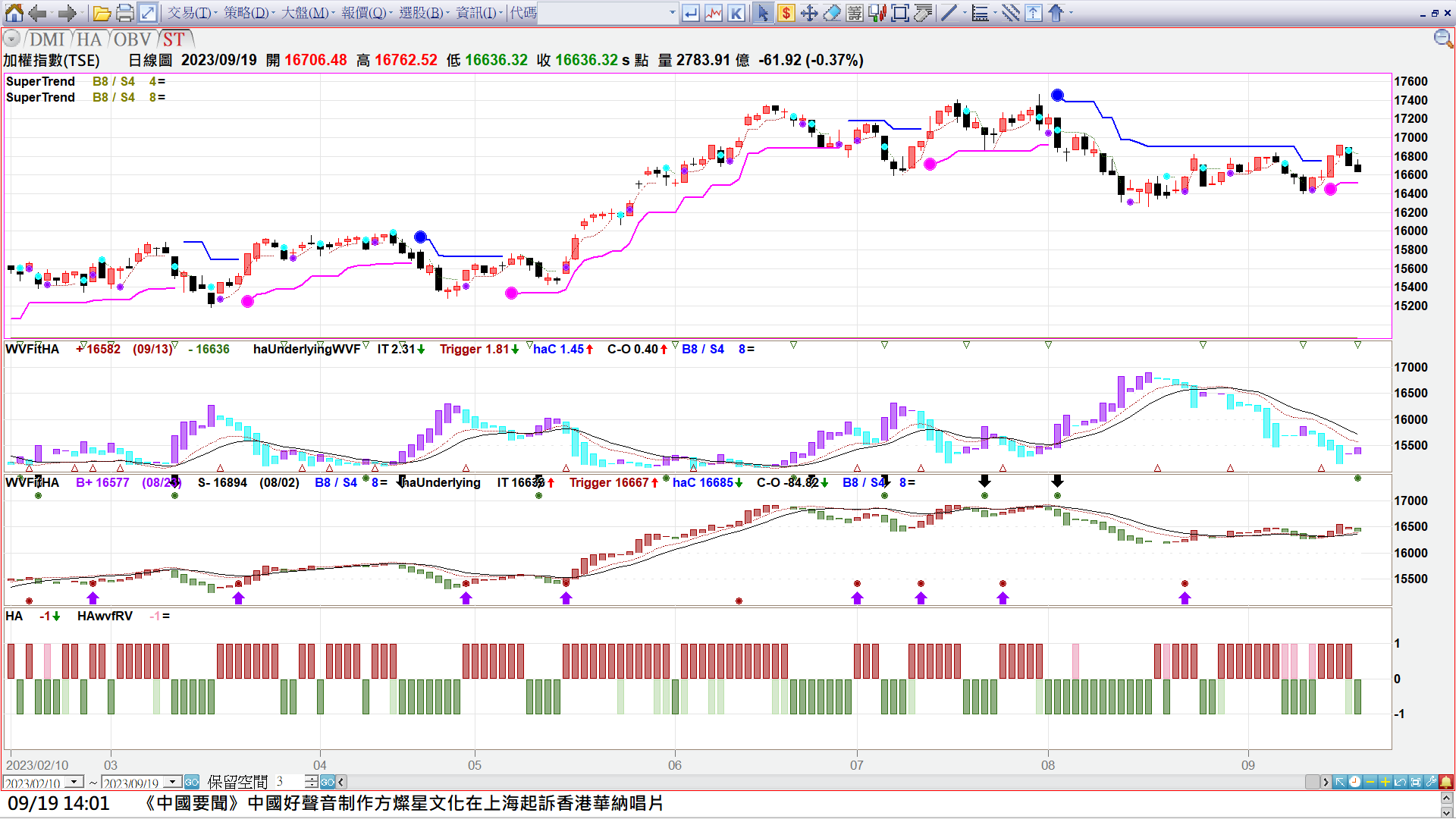Open the end date 2023/09/19 dropdown
This screenshot has width=1456, height=819.
point(173,782)
